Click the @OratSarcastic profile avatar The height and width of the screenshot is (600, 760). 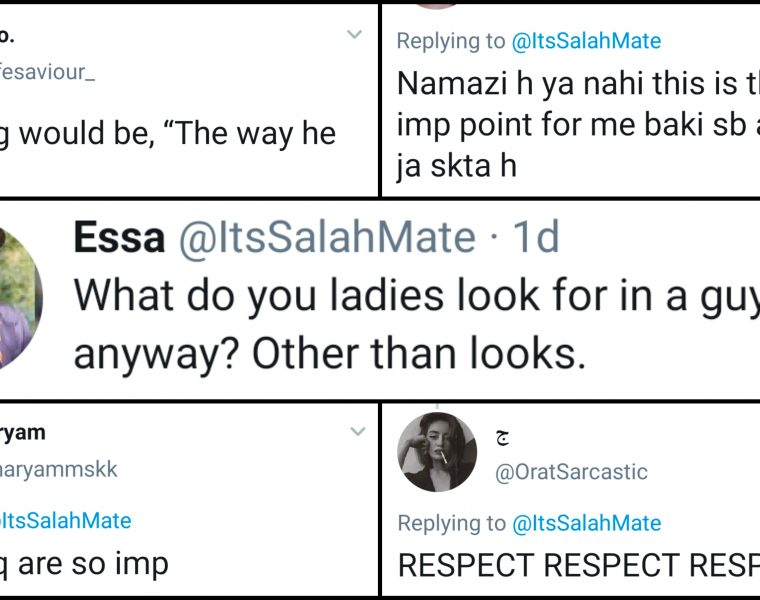click(437, 451)
